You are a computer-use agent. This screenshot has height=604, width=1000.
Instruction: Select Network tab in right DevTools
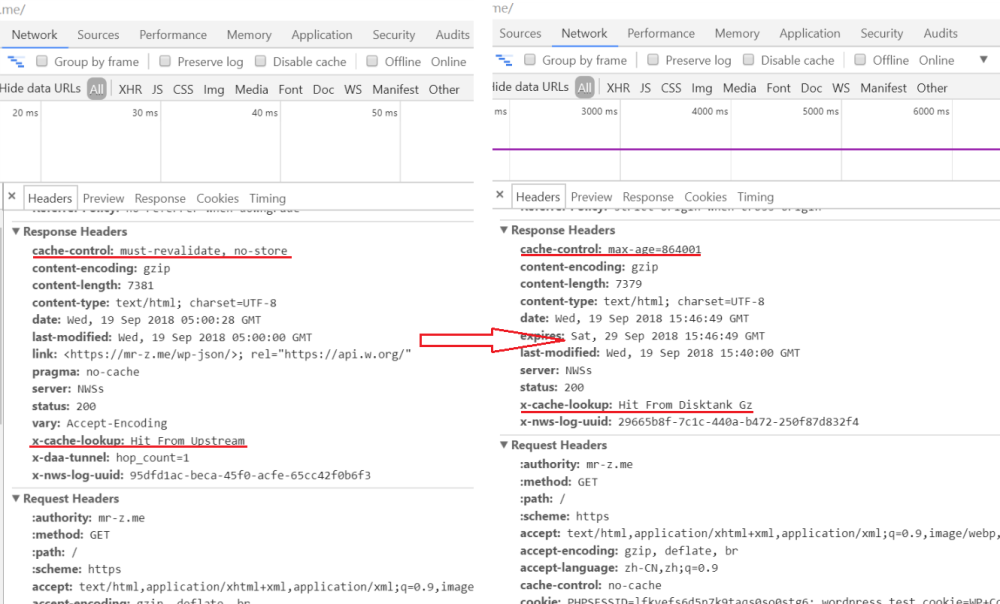(584, 34)
